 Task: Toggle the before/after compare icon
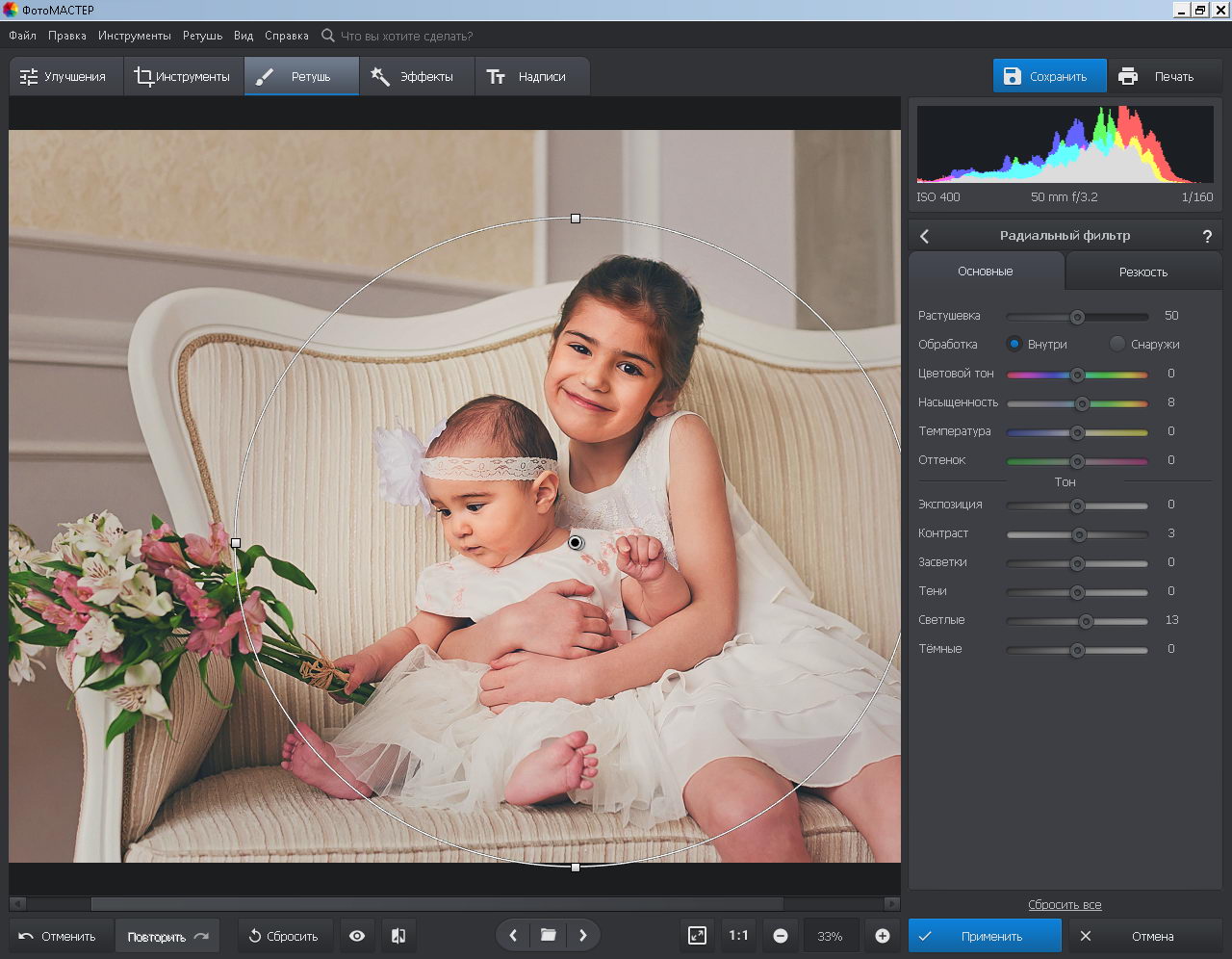pos(398,936)
